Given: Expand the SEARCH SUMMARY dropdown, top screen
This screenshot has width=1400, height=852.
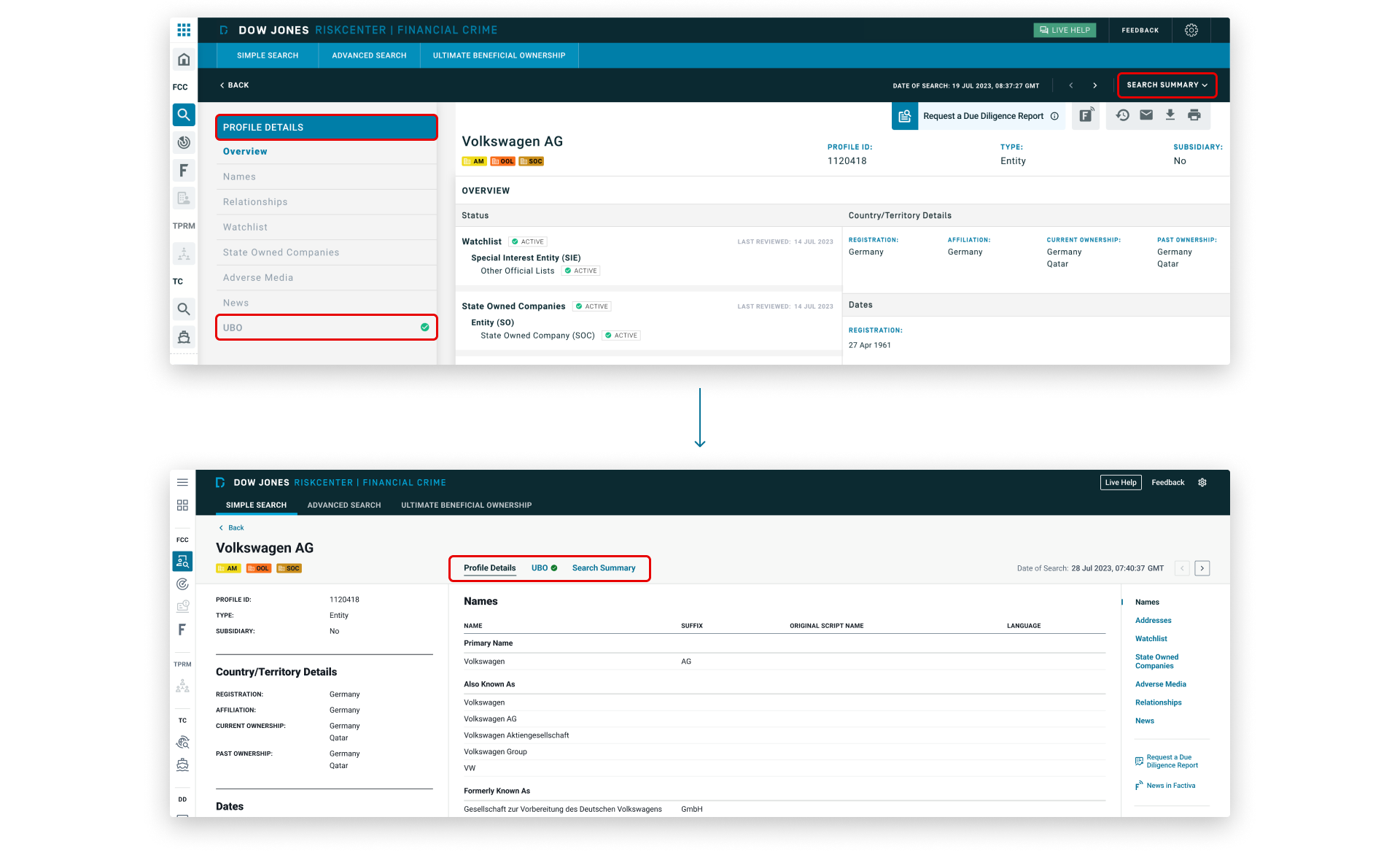Looking at the screenshot, I should [x=1167, y=85].
